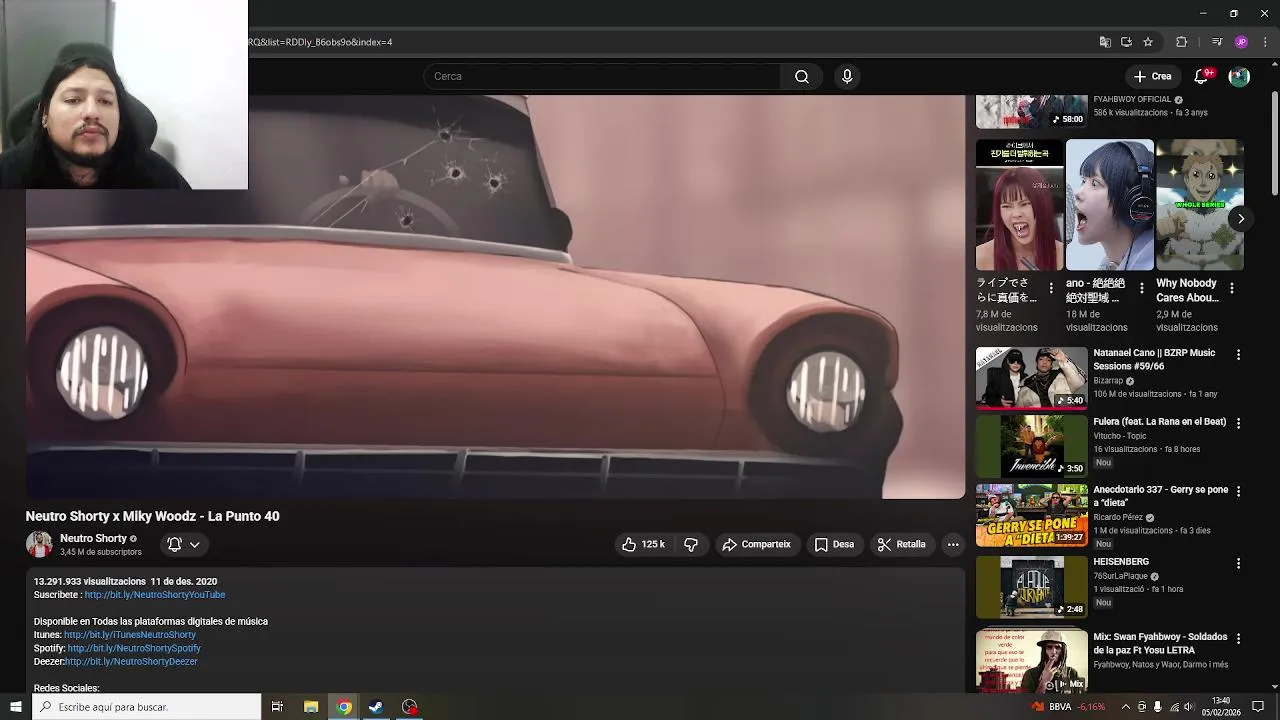
Task: Open the Chrome extensions puzzle icon
Action: (1181, 42)
